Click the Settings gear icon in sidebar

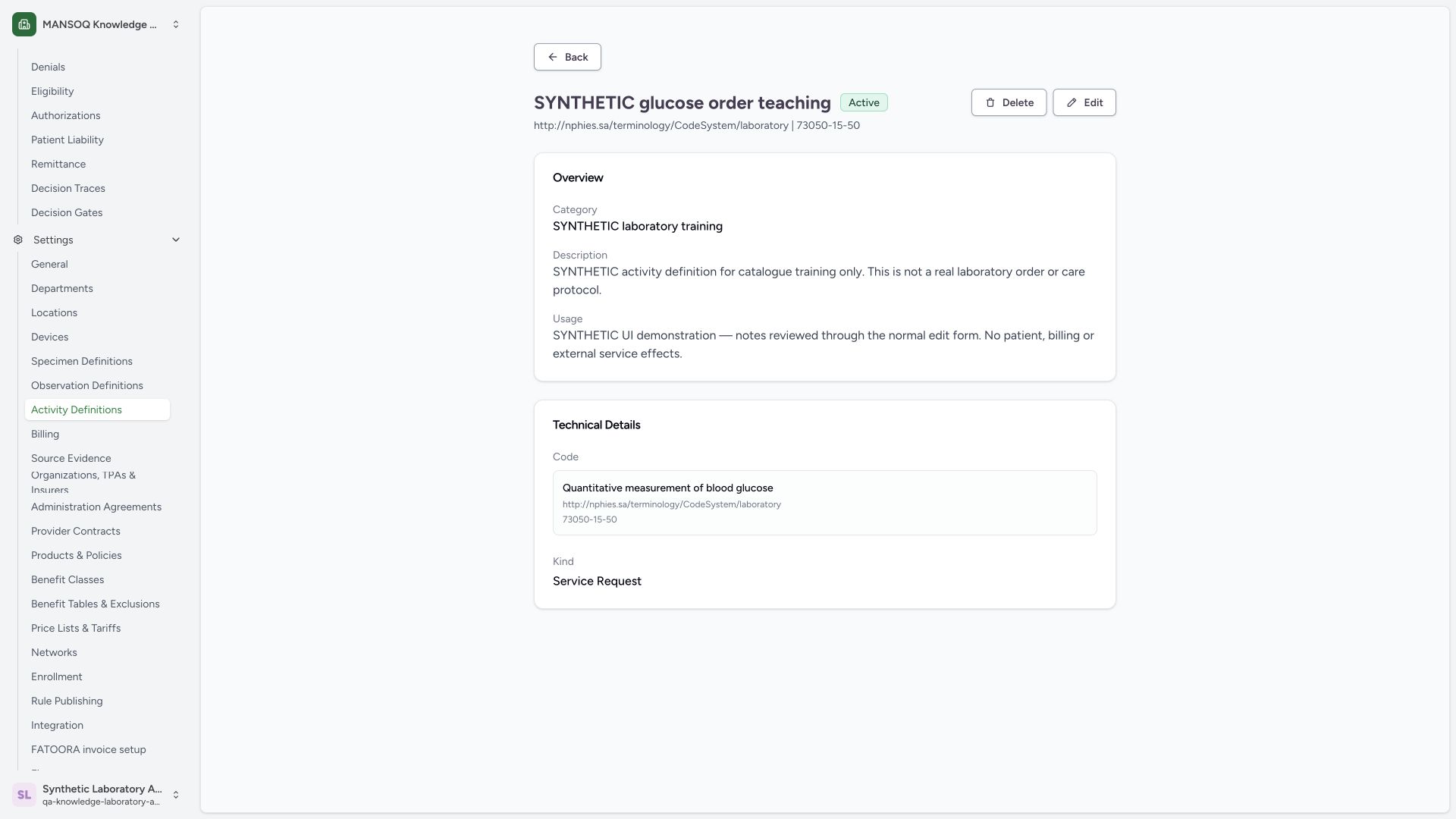18,240
